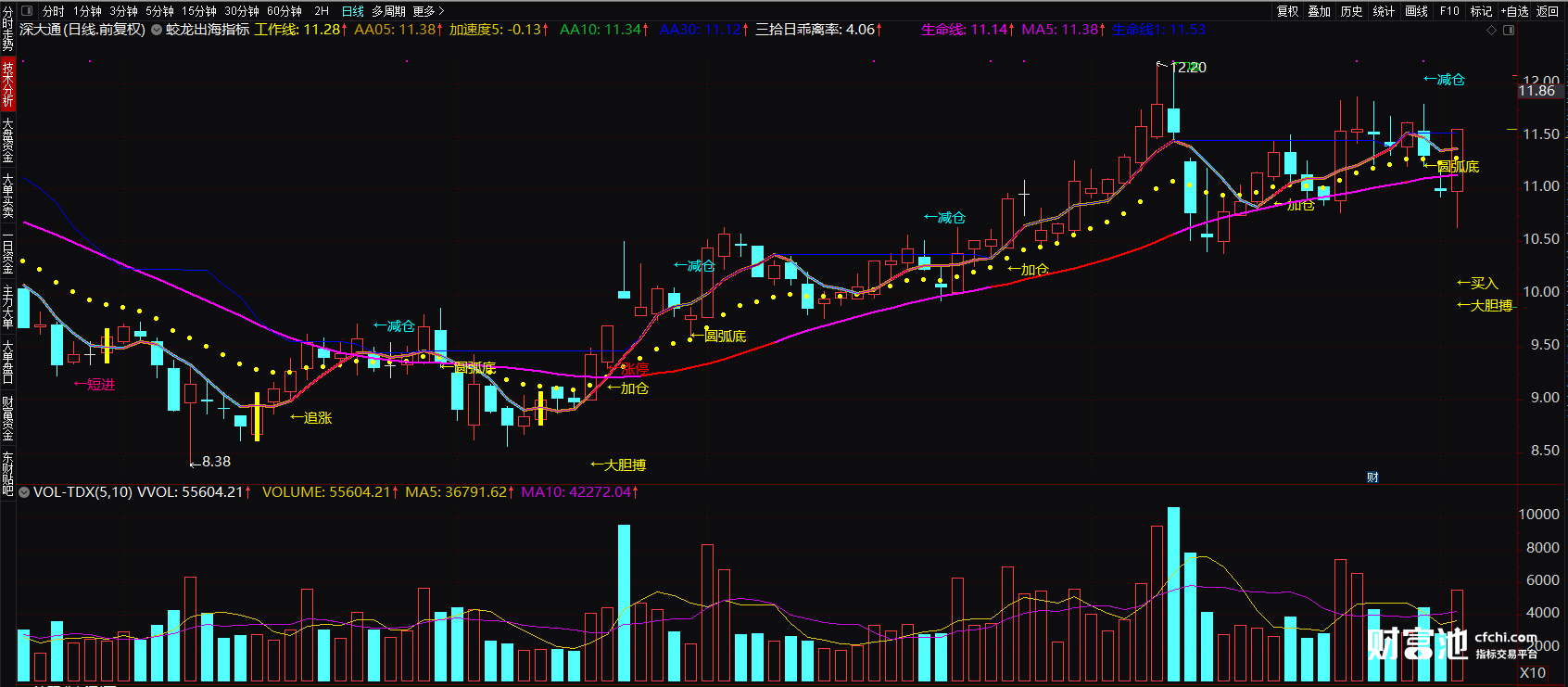Toggle the side panel icon at top-left
The width and height of the screenshot is (1568, 687).
pyautogui.click(x=25, y=11)
